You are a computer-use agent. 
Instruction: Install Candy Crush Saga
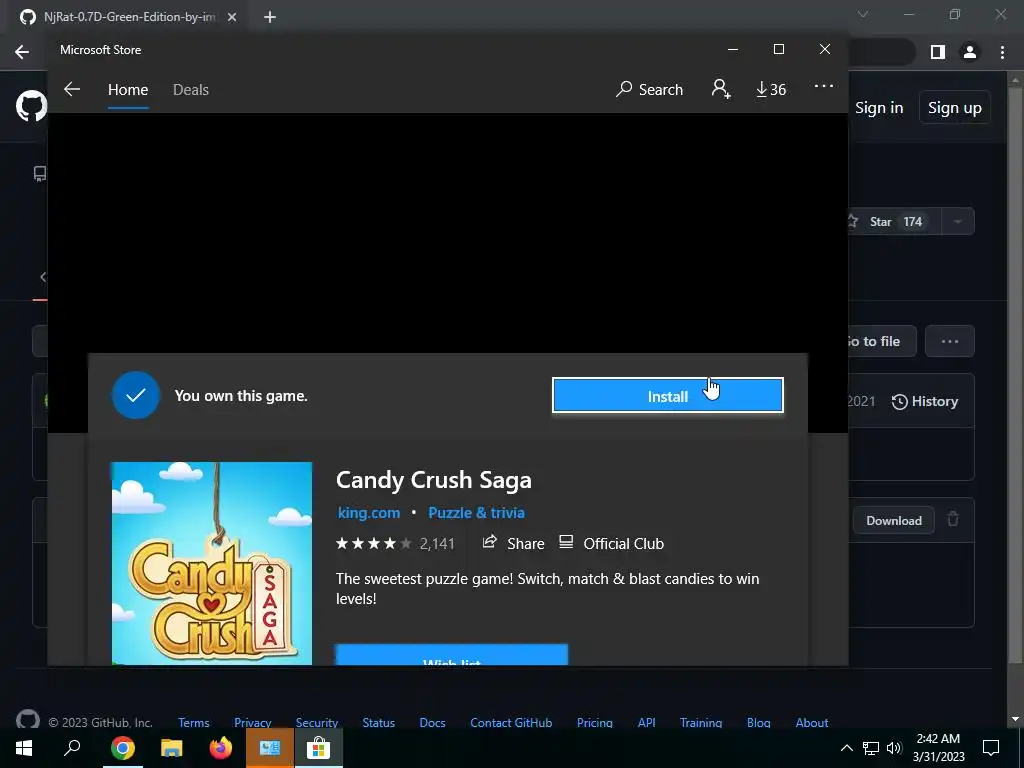[x=667, y=396]
